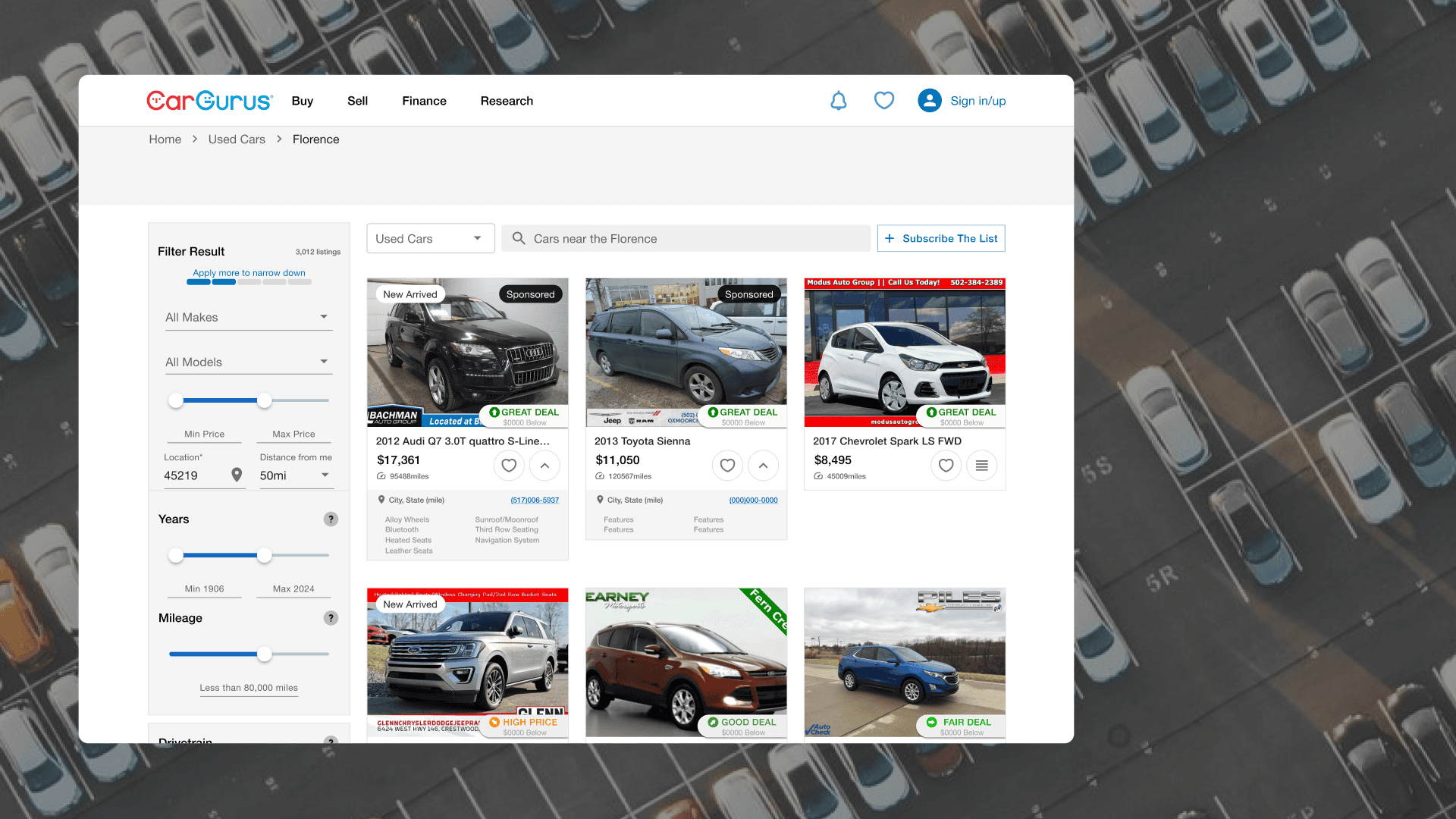
Task: Click the $17,361 price
Action: coord(398,460)
